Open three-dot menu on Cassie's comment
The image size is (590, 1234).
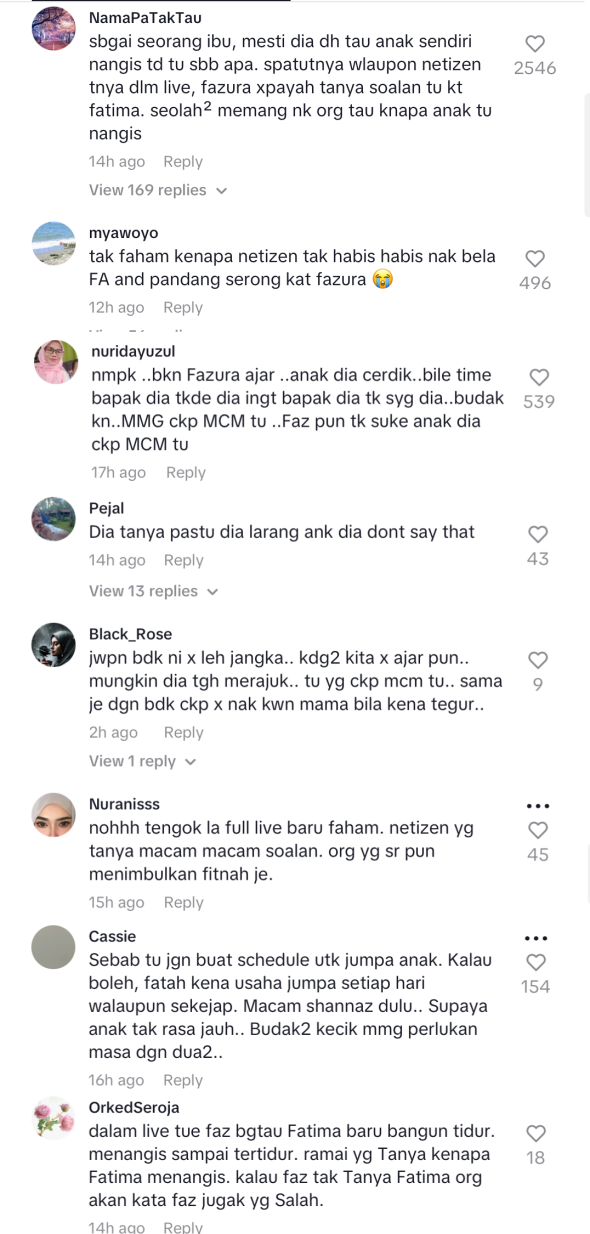(538, 938)
